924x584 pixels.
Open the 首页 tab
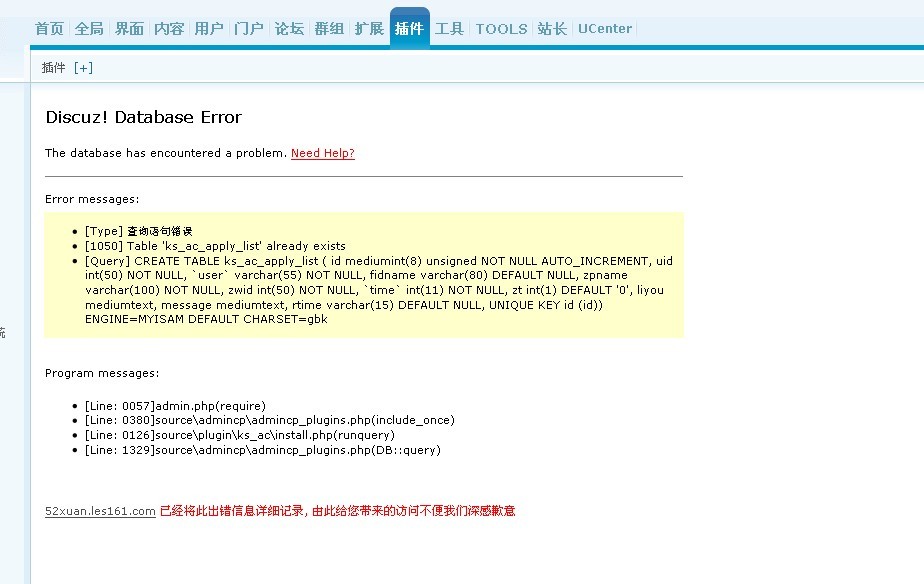tap(49, 28)
